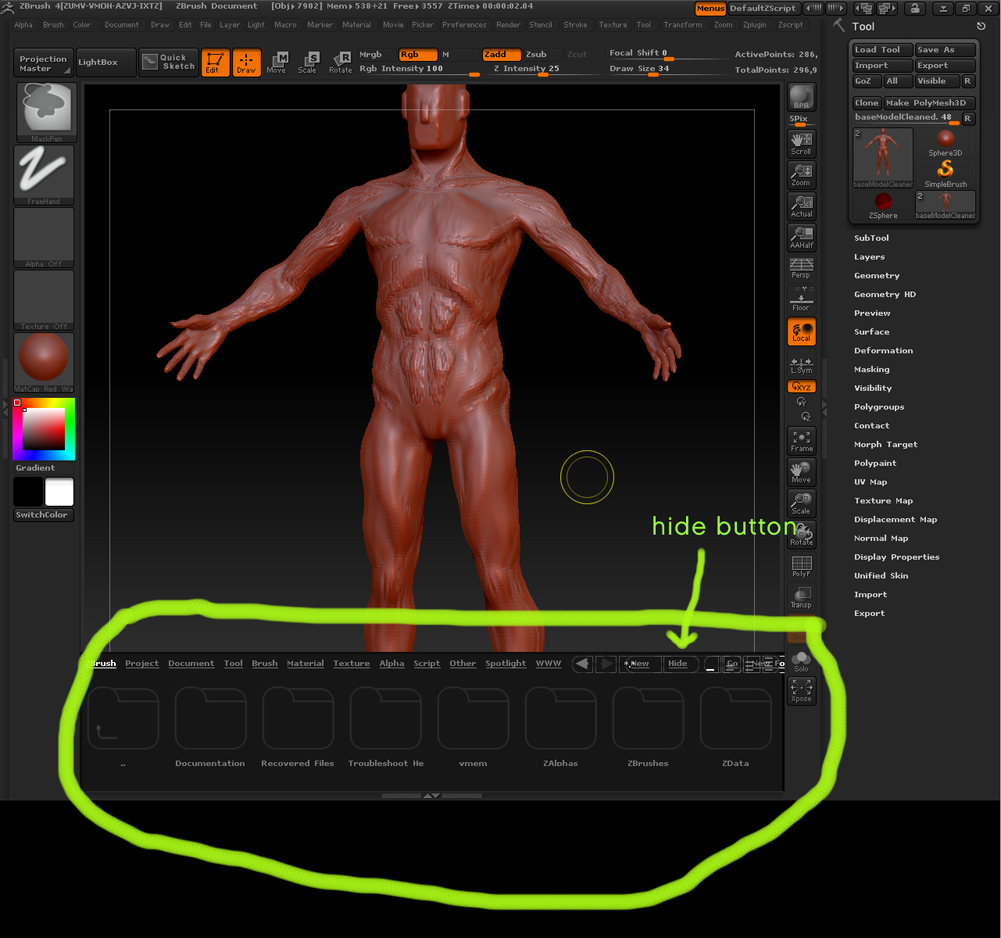This screenshot has width=1001, height=938.
Task: Expand the Polygroups section
Action: 879,407
